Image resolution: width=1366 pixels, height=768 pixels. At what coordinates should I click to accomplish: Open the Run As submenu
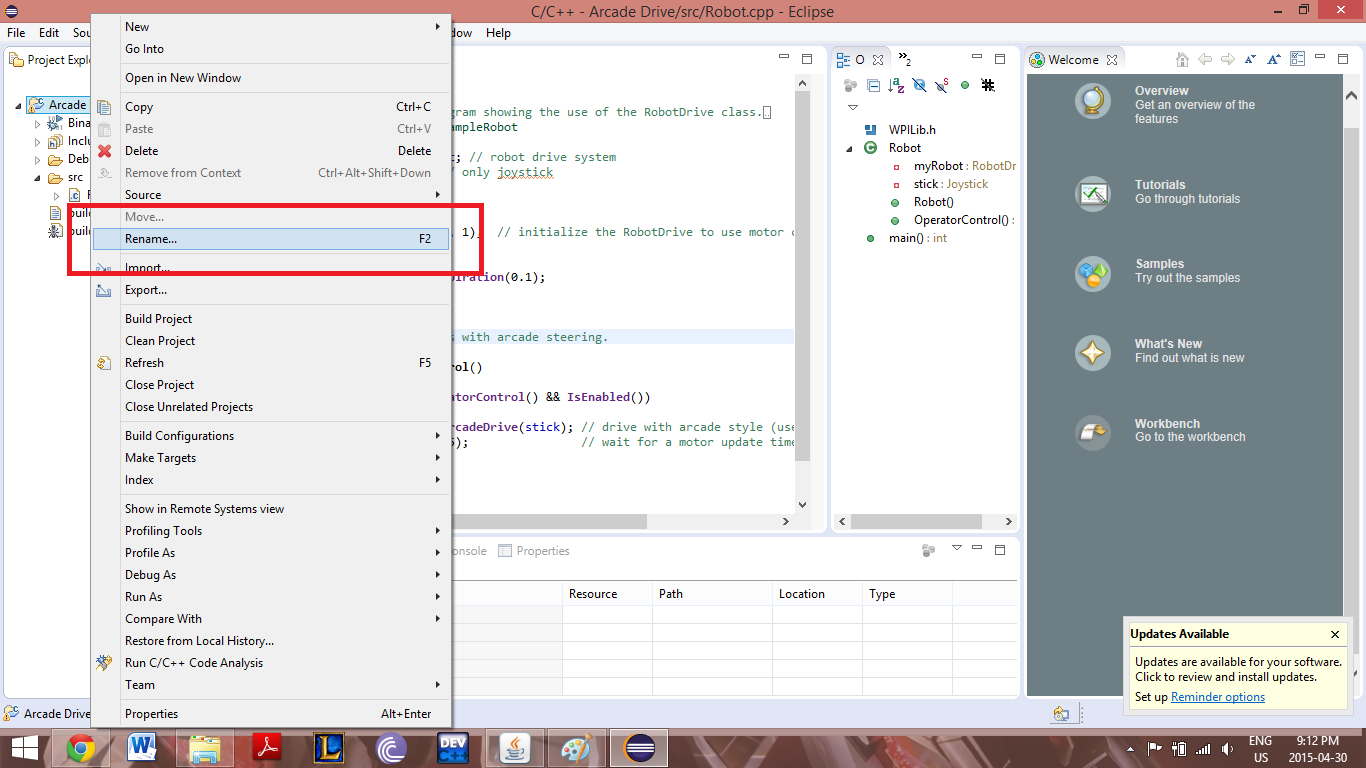tap(270, 597)
